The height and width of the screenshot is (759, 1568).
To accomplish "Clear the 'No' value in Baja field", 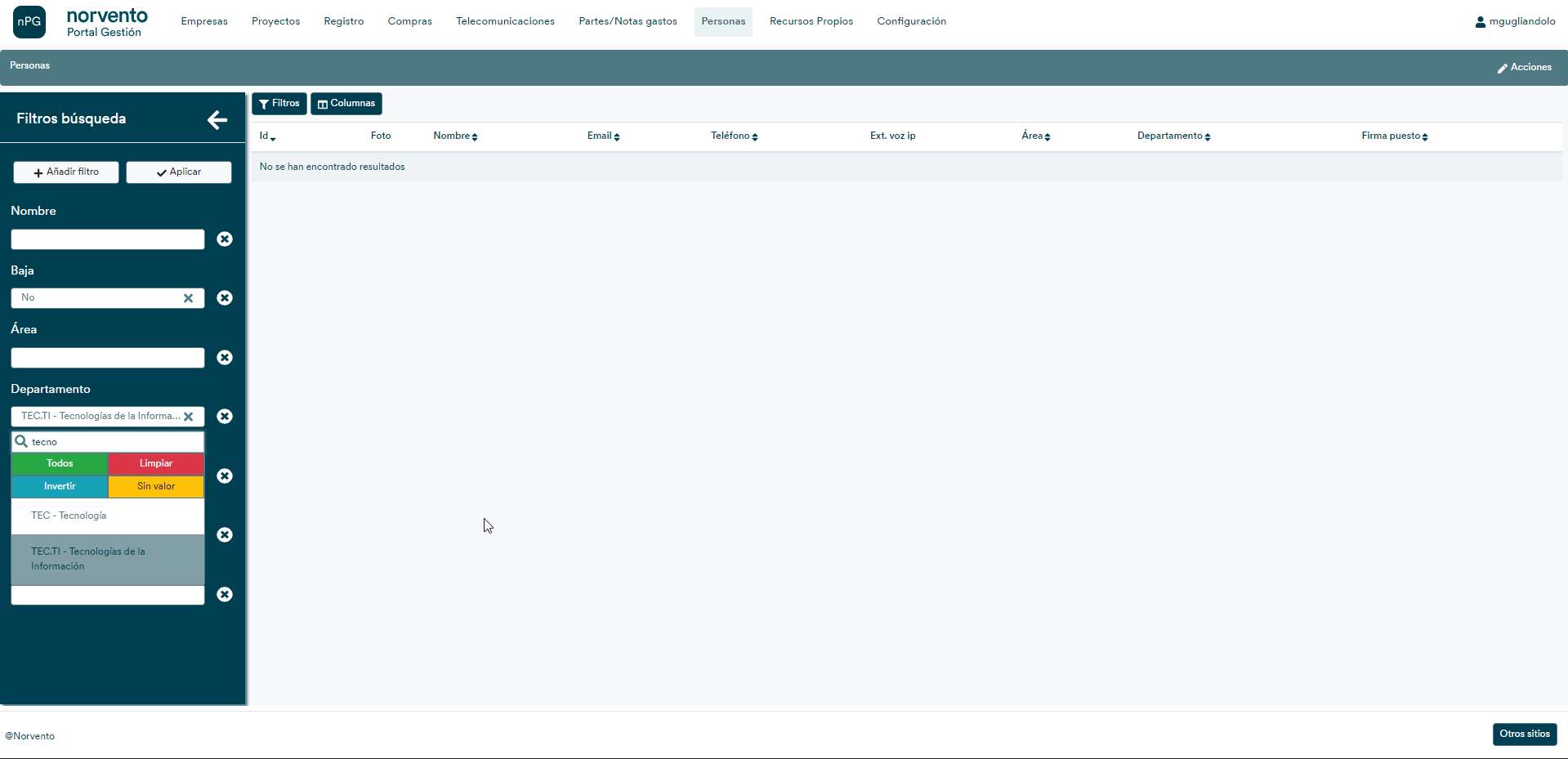I will (x=188, y=298).
